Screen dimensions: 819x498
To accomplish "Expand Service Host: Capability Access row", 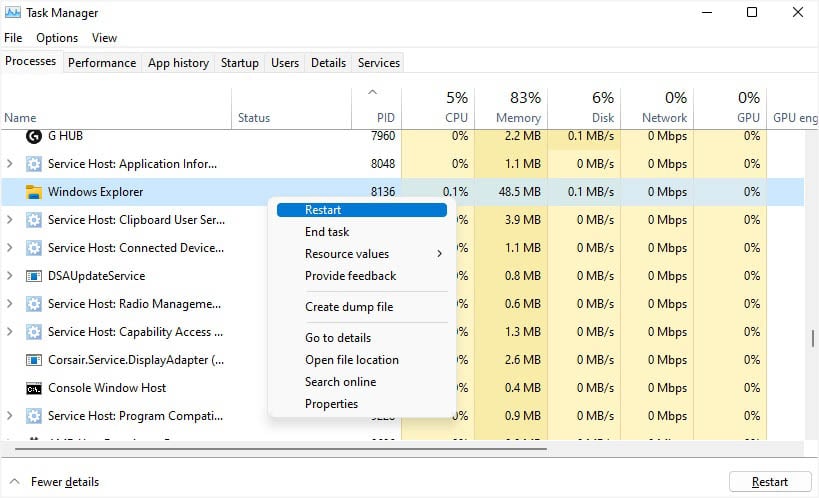I will coord(10,332).
